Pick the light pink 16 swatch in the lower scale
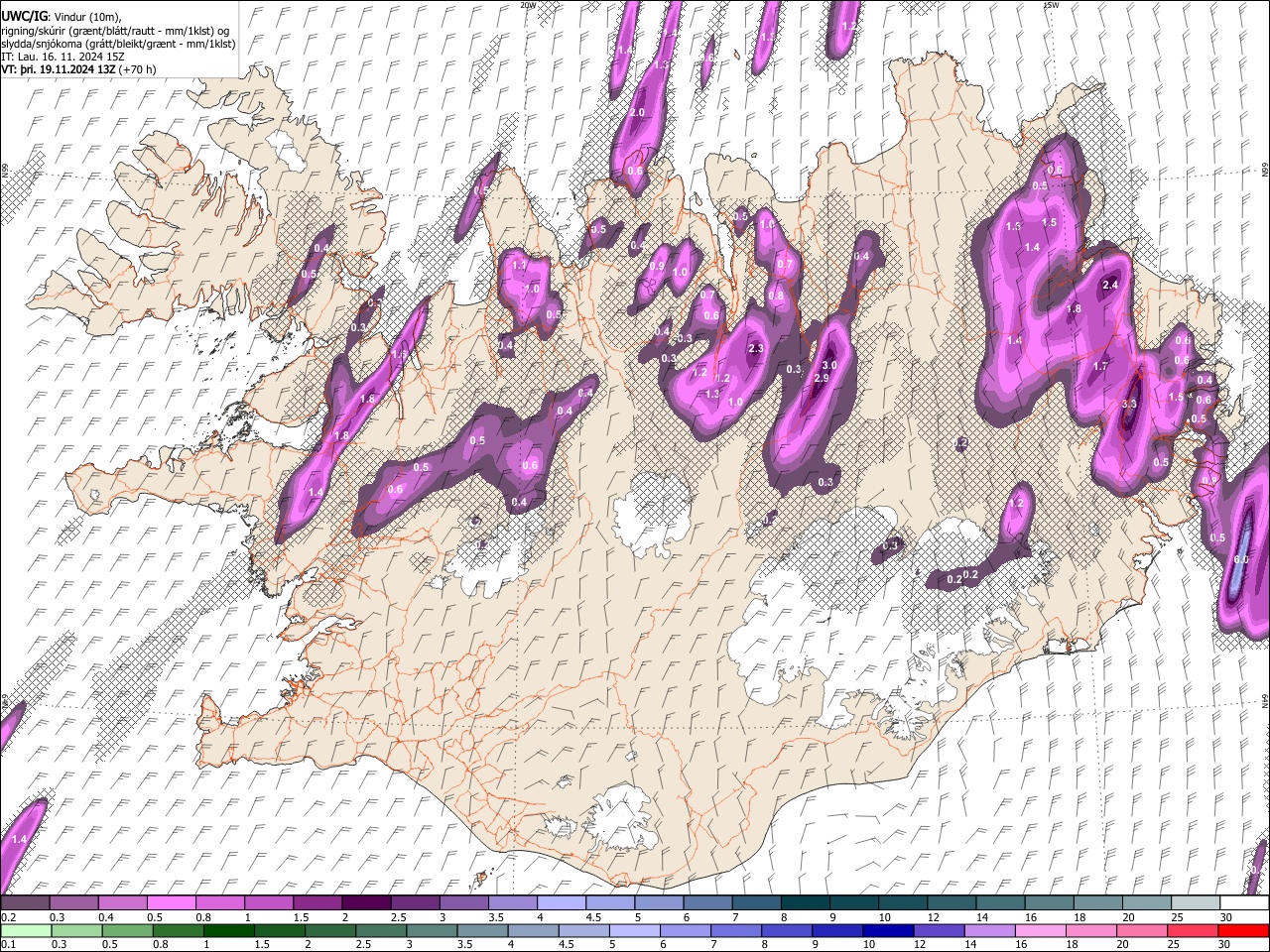The width and height of the screenshot is (1270, 952). click(x=1040, y=930)
